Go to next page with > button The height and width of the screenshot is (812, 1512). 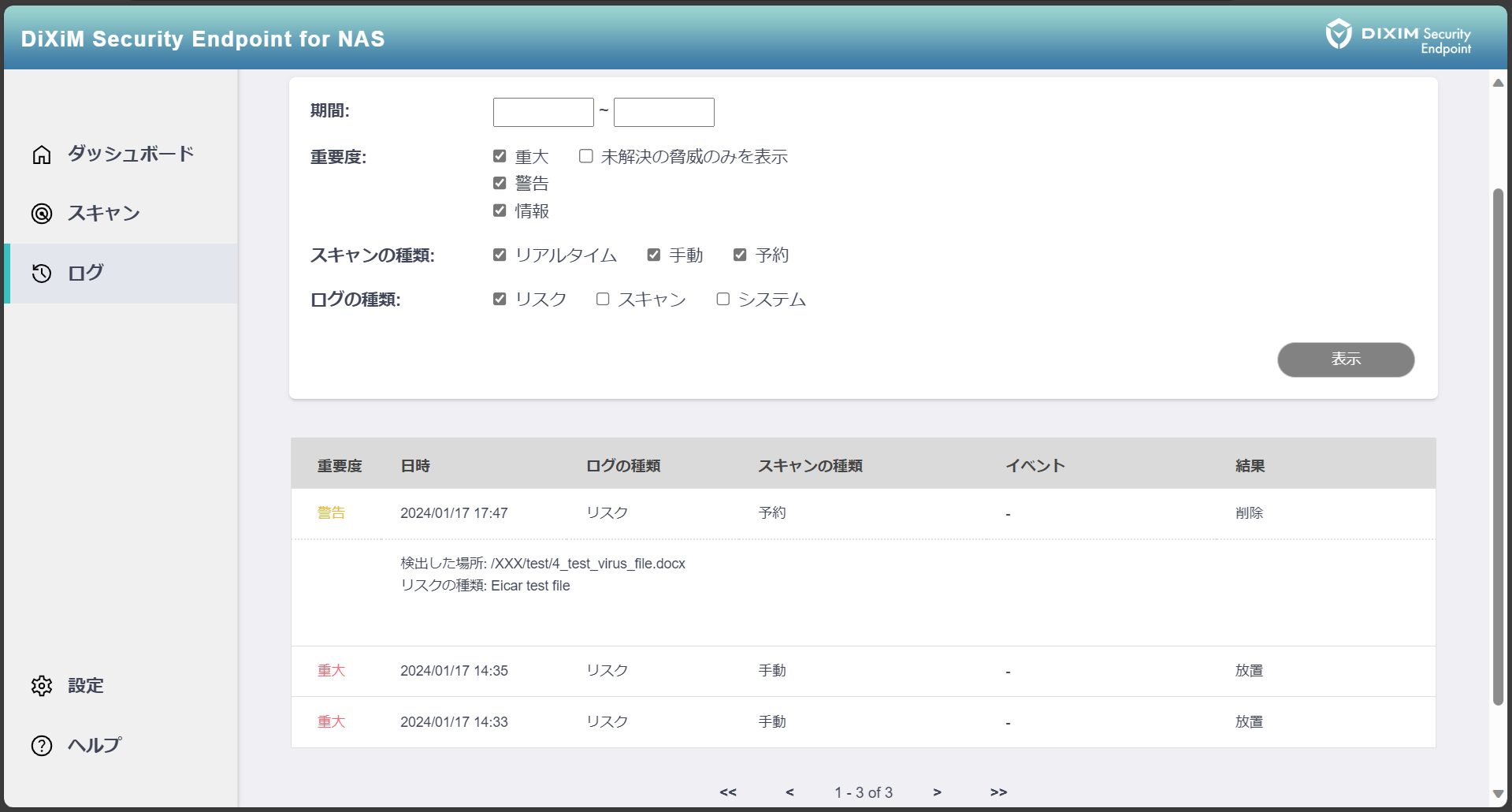[x=937, y=792]
